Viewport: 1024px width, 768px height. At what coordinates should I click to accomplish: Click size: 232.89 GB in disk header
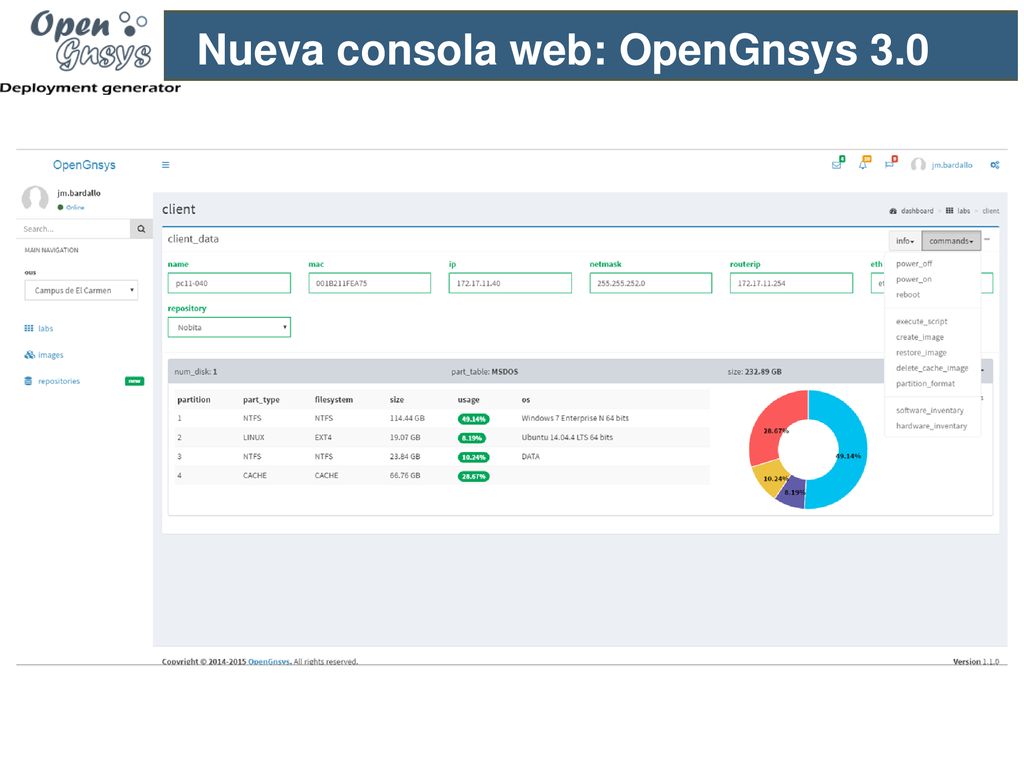click(754, 372)
